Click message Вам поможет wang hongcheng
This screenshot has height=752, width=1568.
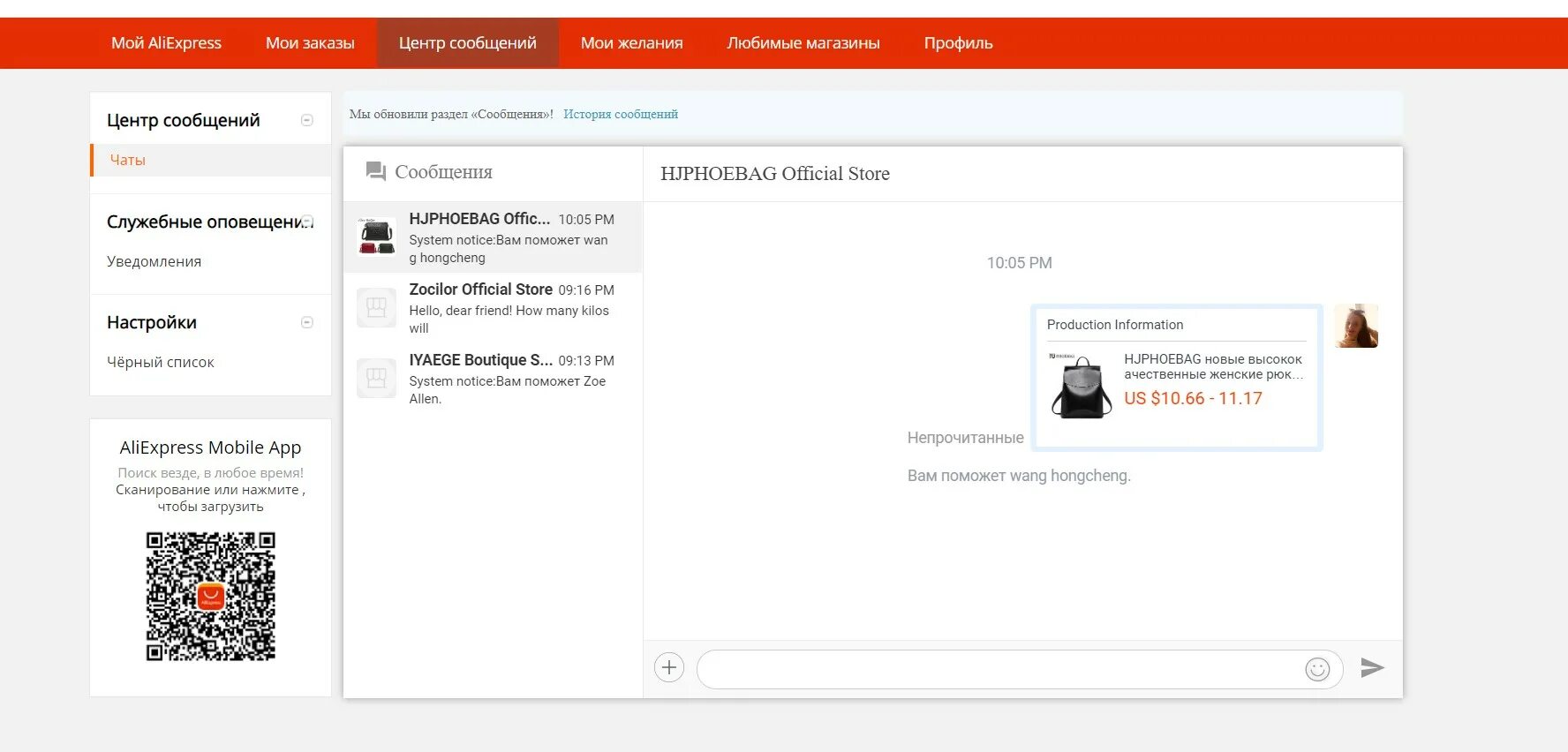(x=1019, y=476)
